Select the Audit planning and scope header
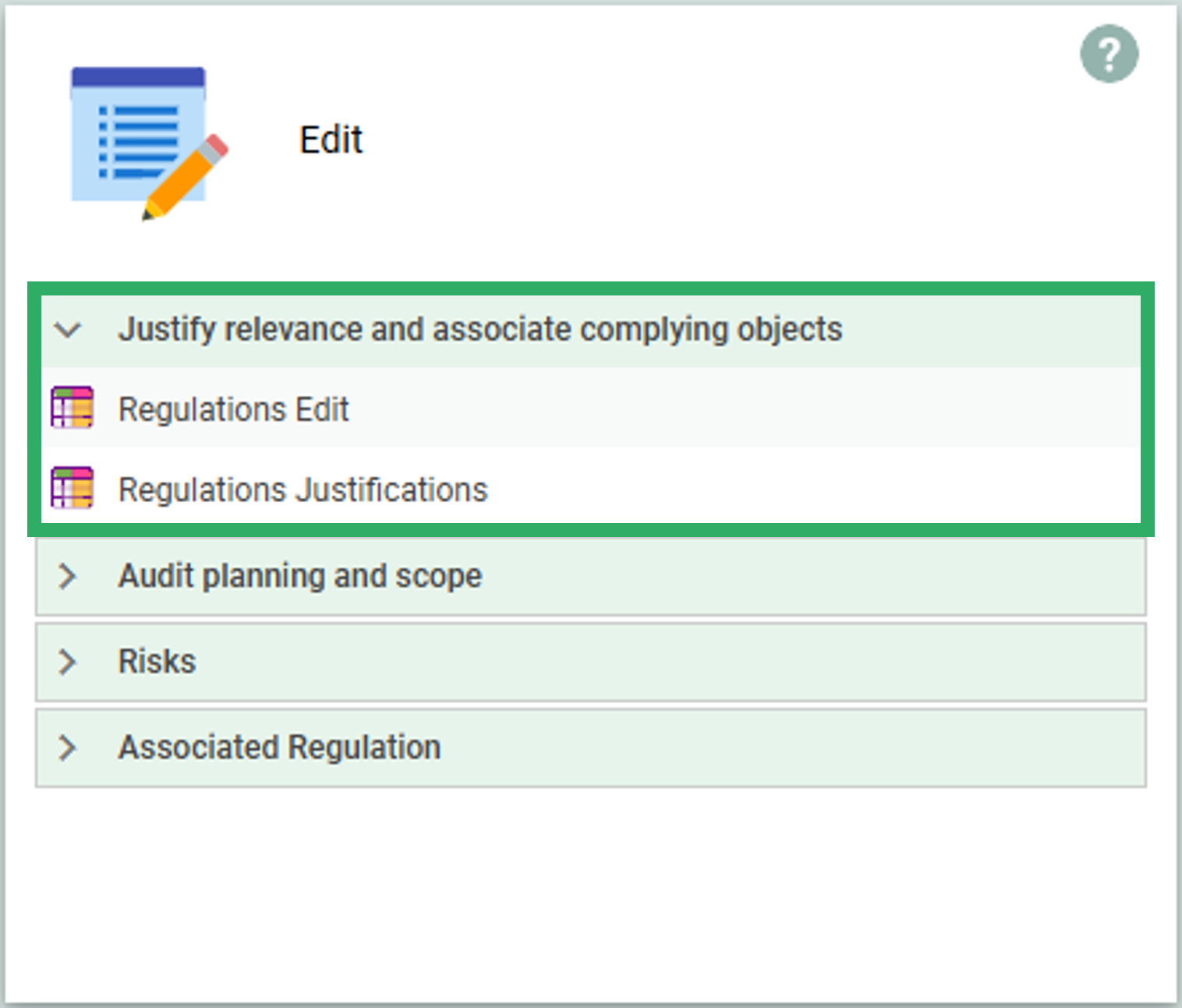 (300, 576)
